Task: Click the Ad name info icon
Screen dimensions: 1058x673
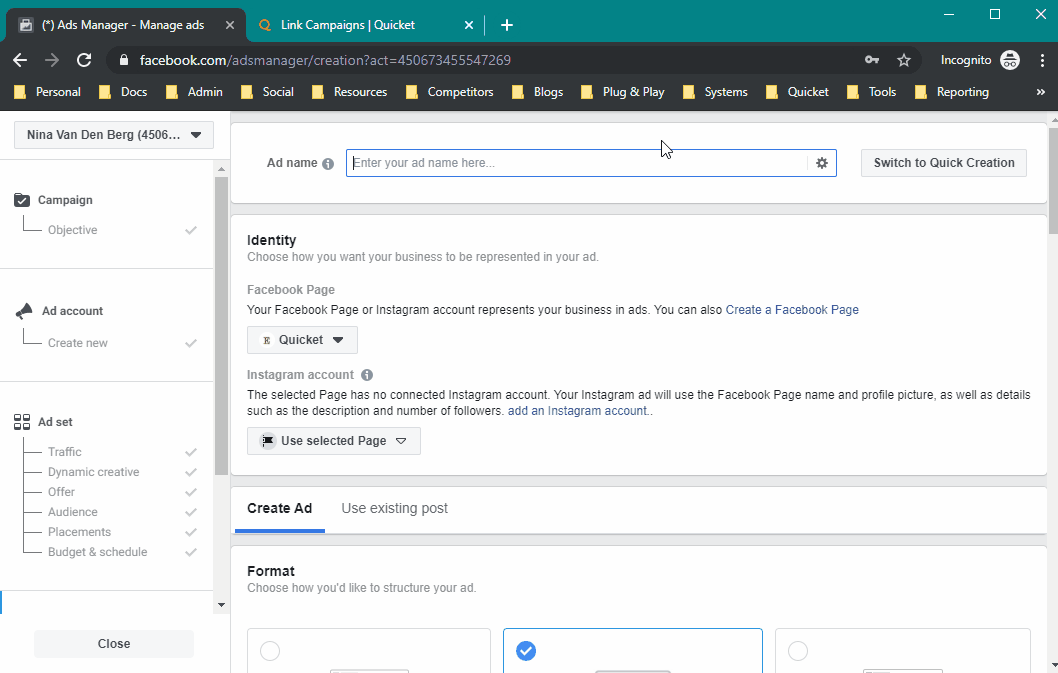Action: click(328, 163)
